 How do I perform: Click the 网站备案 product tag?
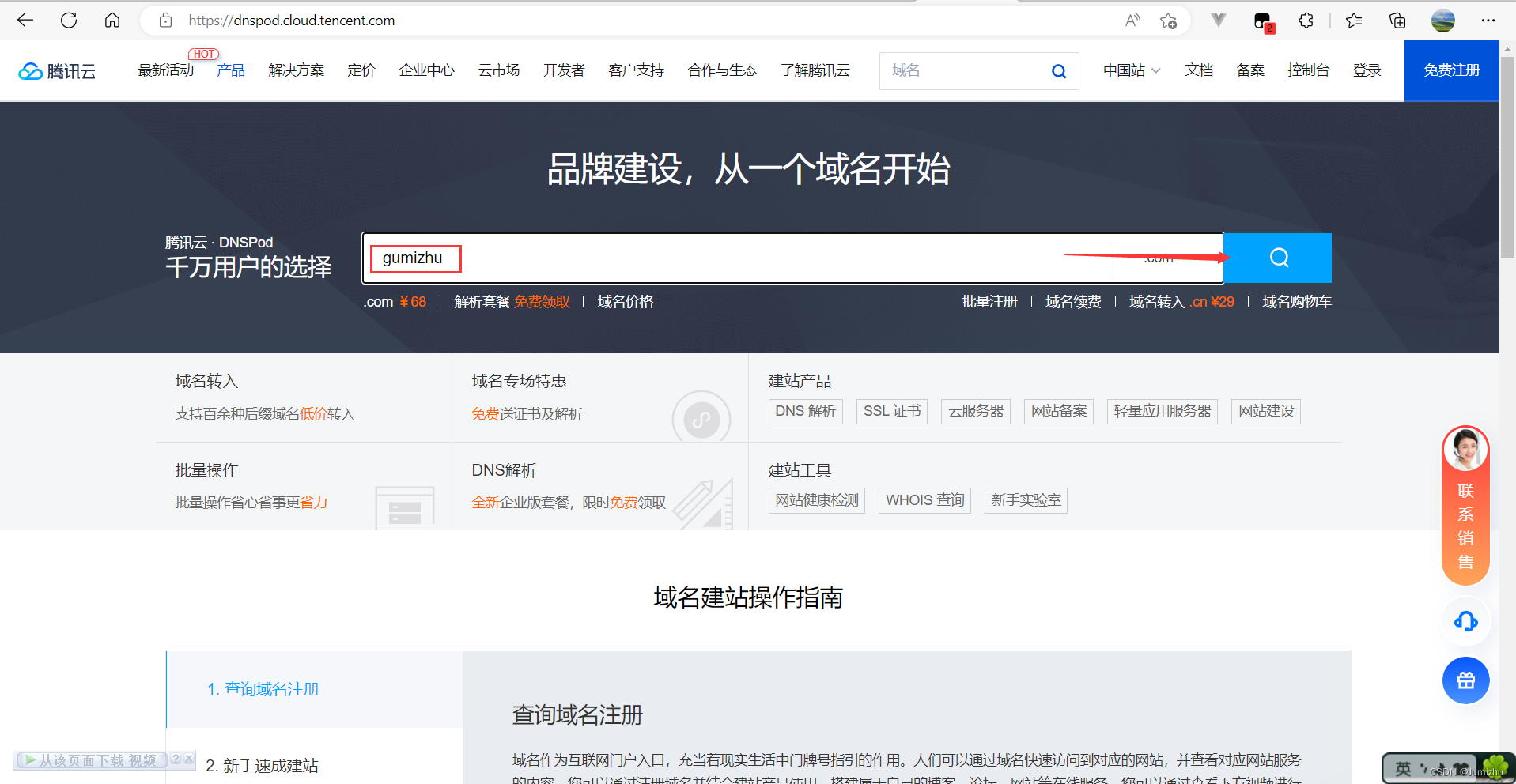[1059, 411]
